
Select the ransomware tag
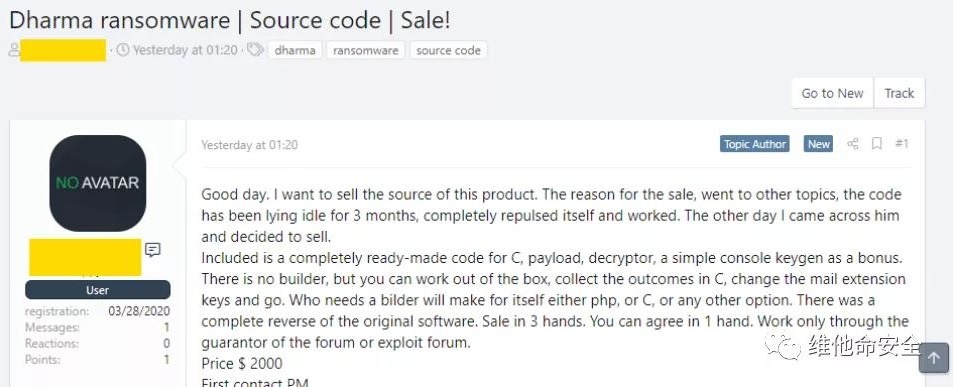tap(365, 50)
